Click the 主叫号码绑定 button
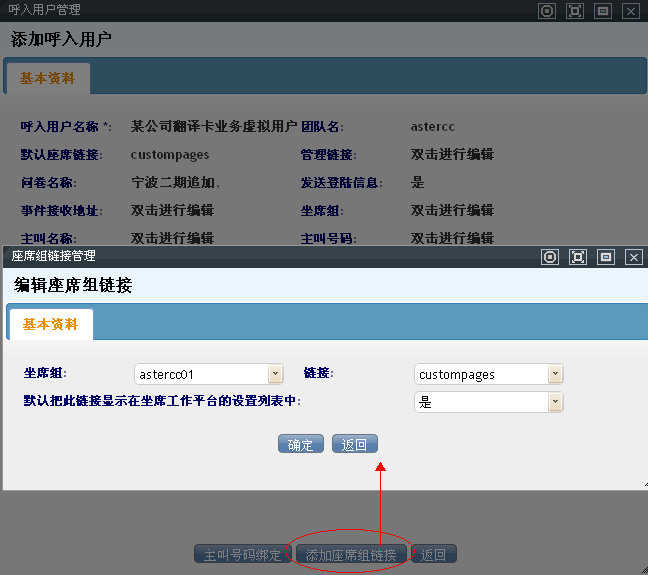 [242, 555]
